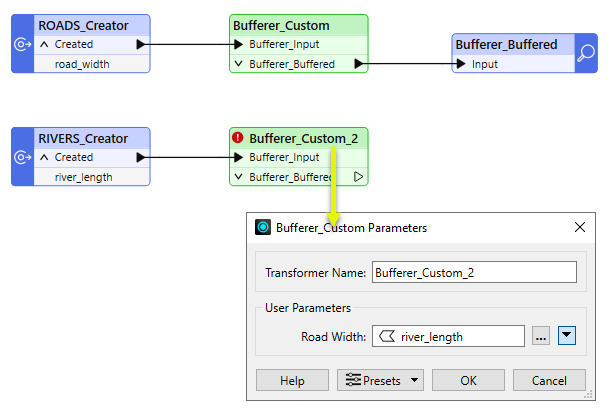This screenshot has height=411, width=608.
Task: Click the RIVERS_Creator source icon
Action: pos(23,157)
